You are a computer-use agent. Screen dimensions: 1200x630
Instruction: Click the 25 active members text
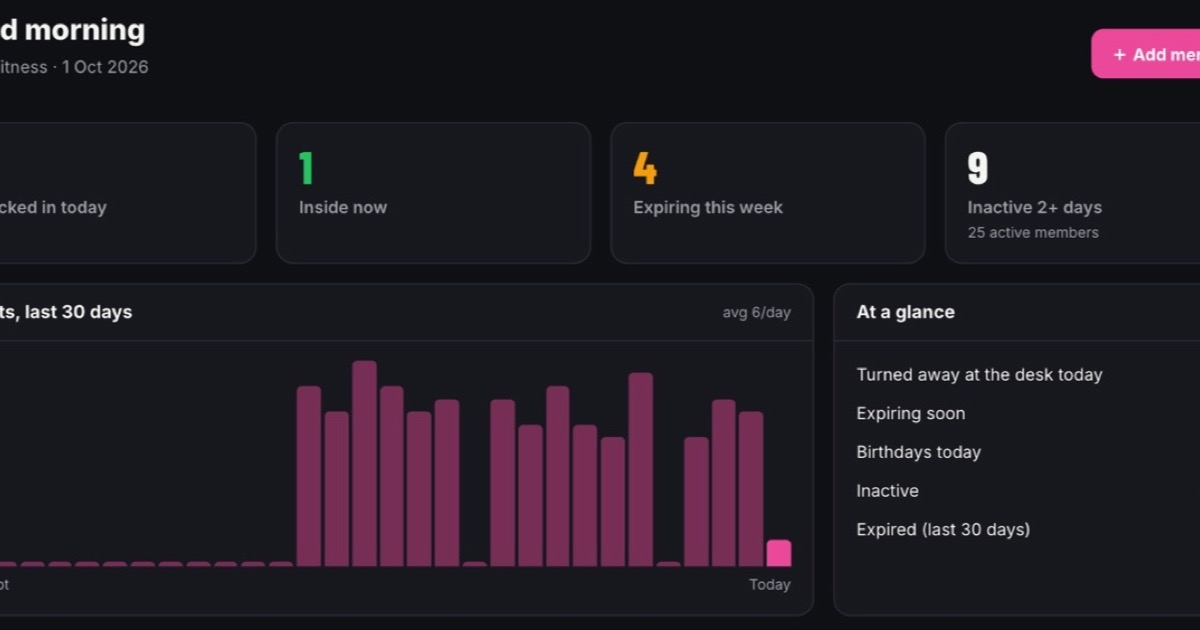tap(1033, 232)
